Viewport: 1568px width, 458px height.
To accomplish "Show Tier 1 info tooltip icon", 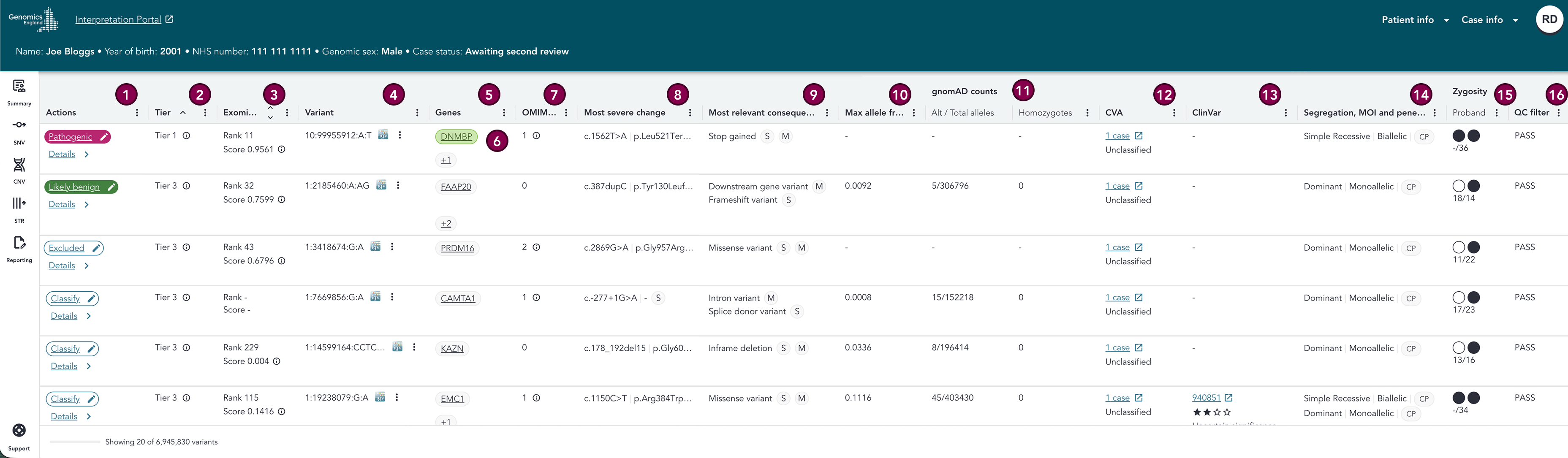I will (x=186, y=136).
